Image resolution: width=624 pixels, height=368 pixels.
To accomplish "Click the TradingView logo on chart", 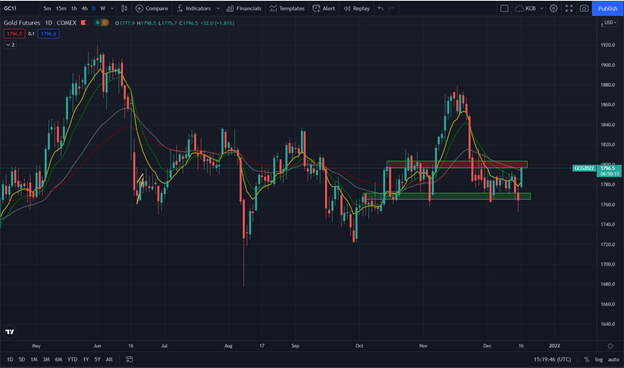I will 10,331.
